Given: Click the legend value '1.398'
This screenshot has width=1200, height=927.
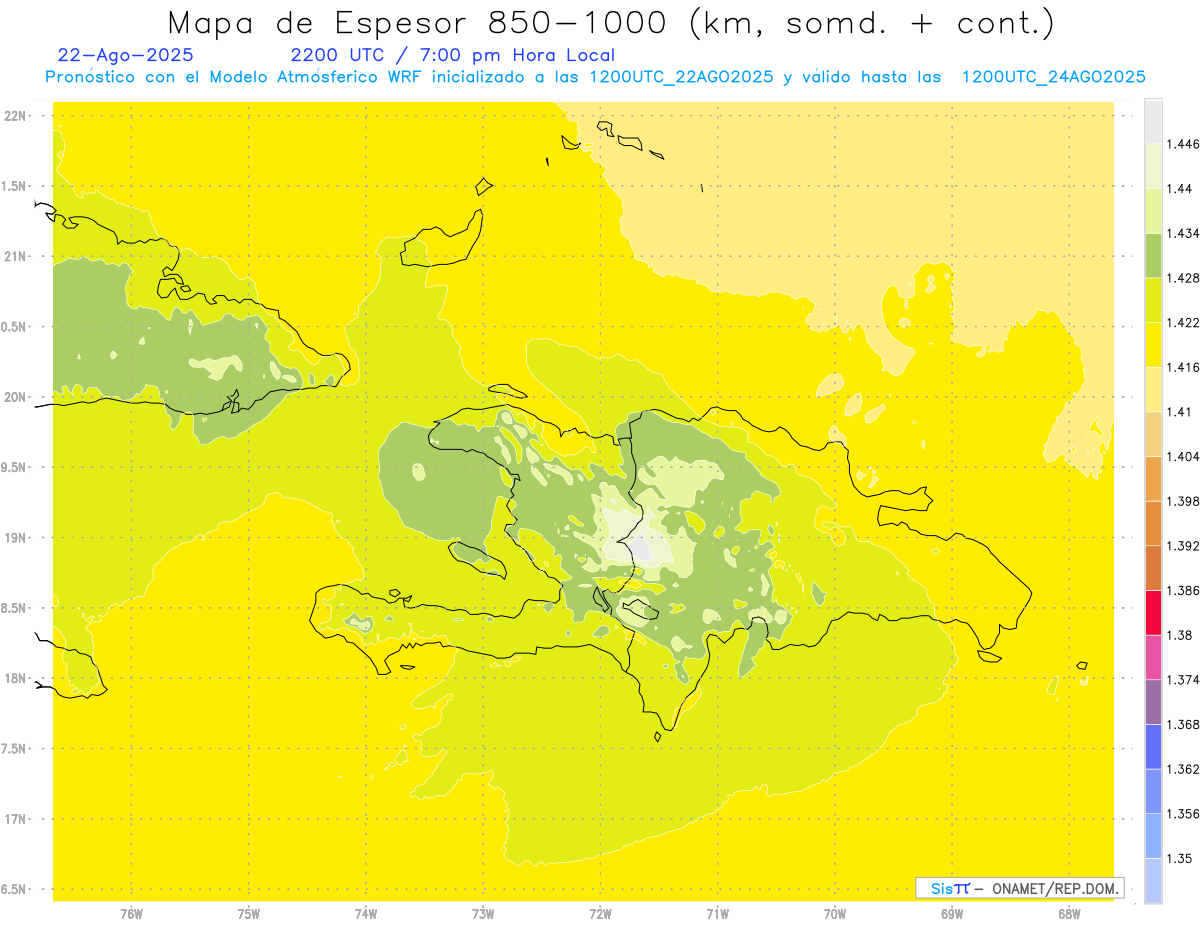Looking at the screenshot, I should tap(1183, 501).
